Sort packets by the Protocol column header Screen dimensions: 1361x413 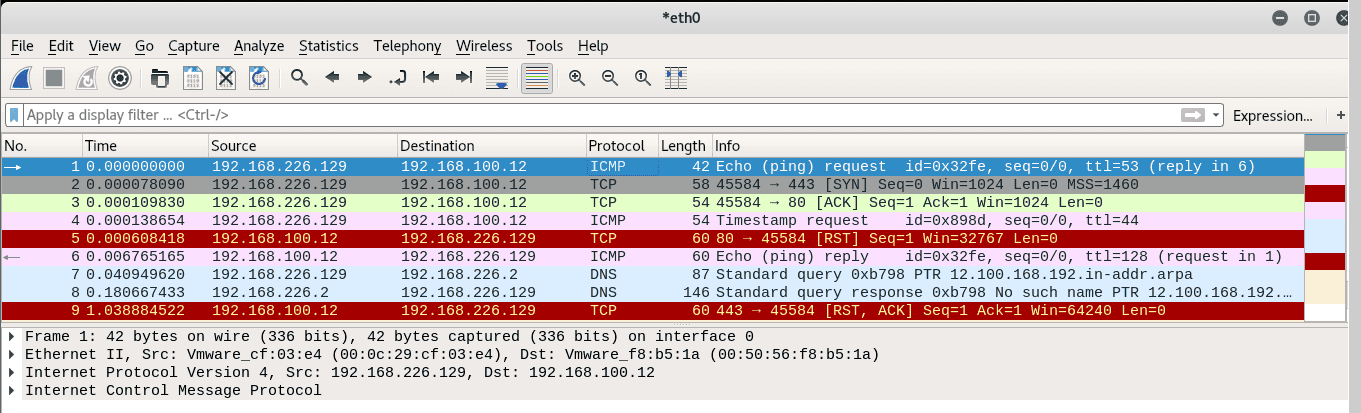pyautogui.click(x=621, y=146)
